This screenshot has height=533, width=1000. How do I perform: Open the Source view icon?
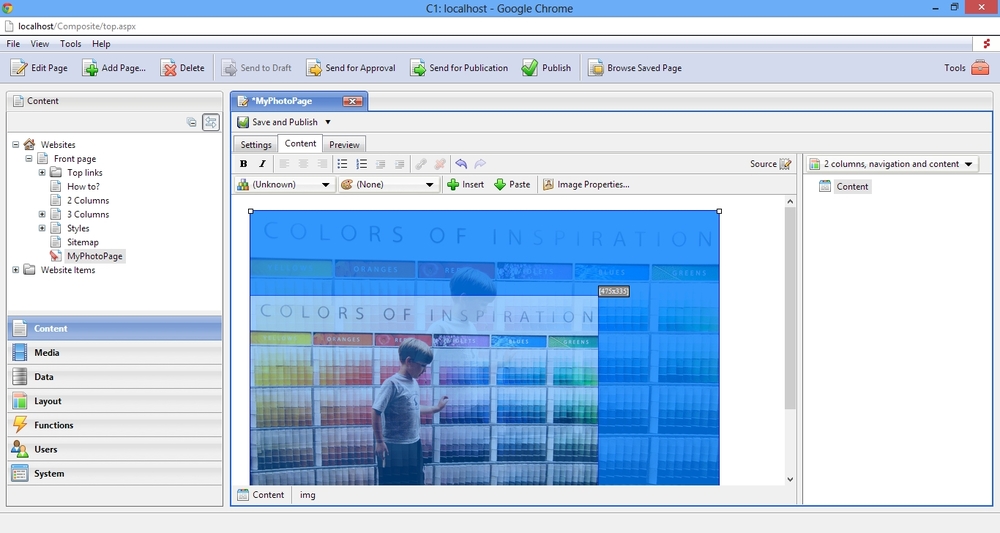point(785,164)
